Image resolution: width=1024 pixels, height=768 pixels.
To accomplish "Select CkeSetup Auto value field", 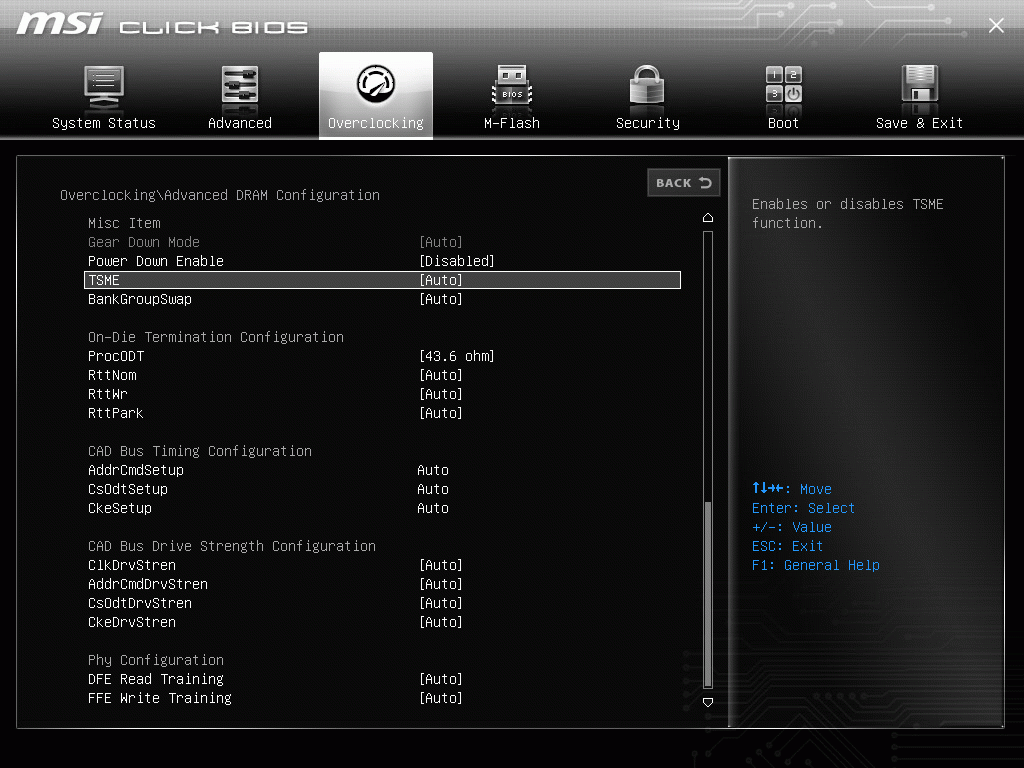I will coord(433,508).
